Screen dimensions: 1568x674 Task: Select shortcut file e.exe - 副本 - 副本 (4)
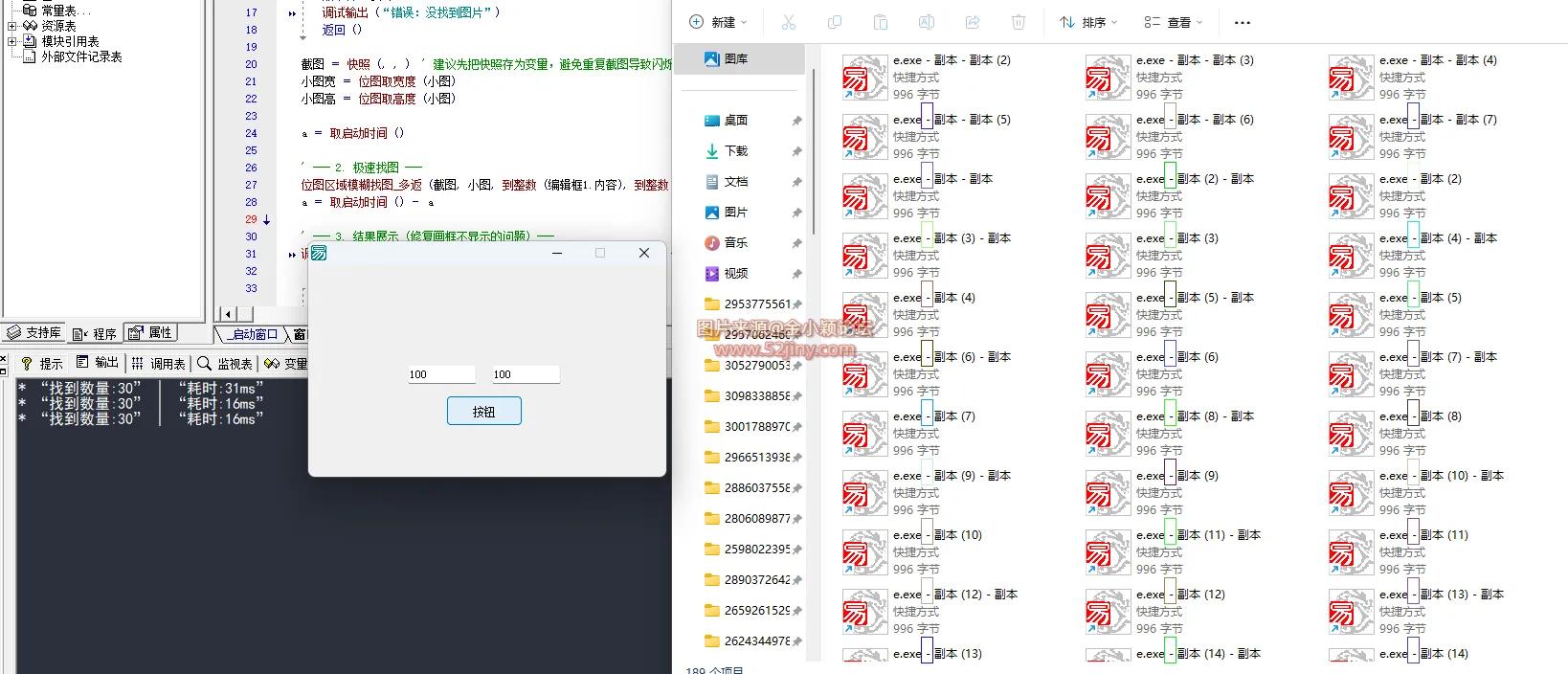tap(1412, 77)
